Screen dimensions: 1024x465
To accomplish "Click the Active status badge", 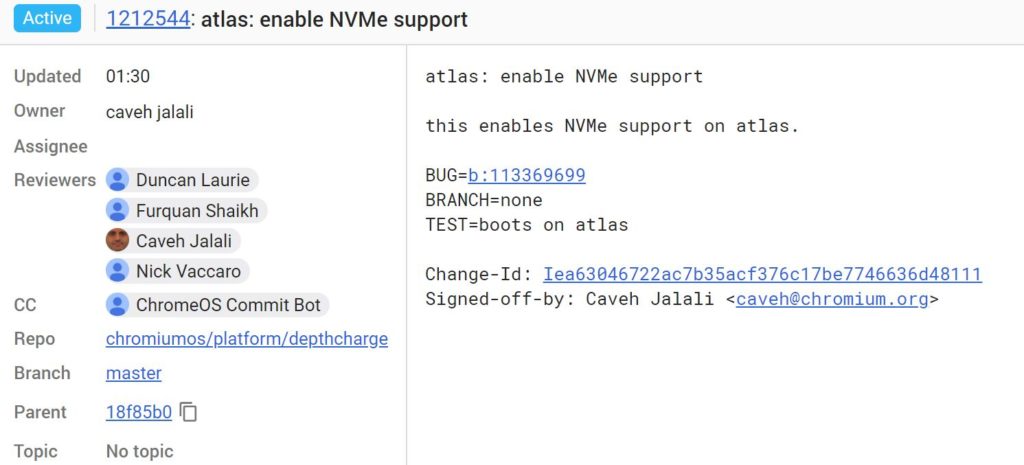I will tap(47, 18).
